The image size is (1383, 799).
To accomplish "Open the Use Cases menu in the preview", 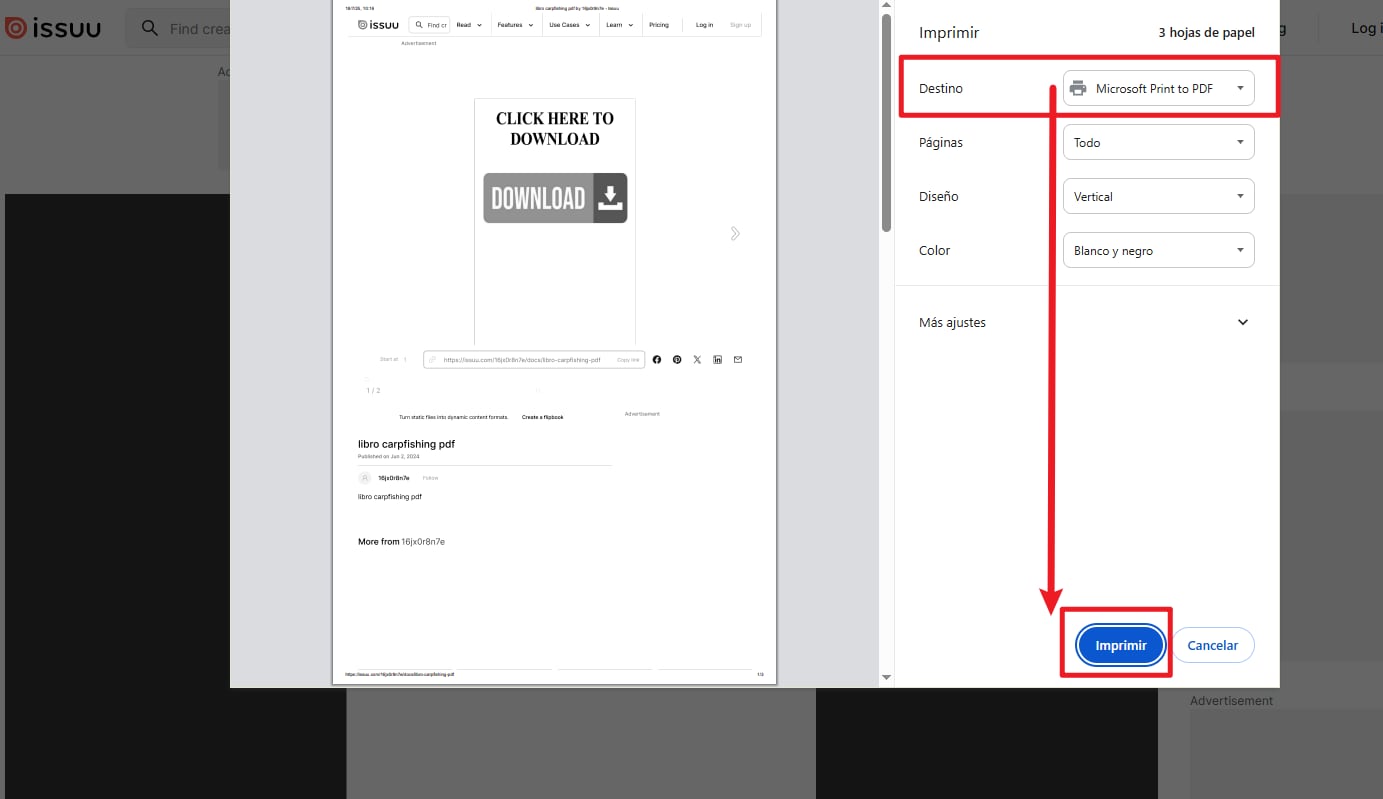I will tap(568, 24).
